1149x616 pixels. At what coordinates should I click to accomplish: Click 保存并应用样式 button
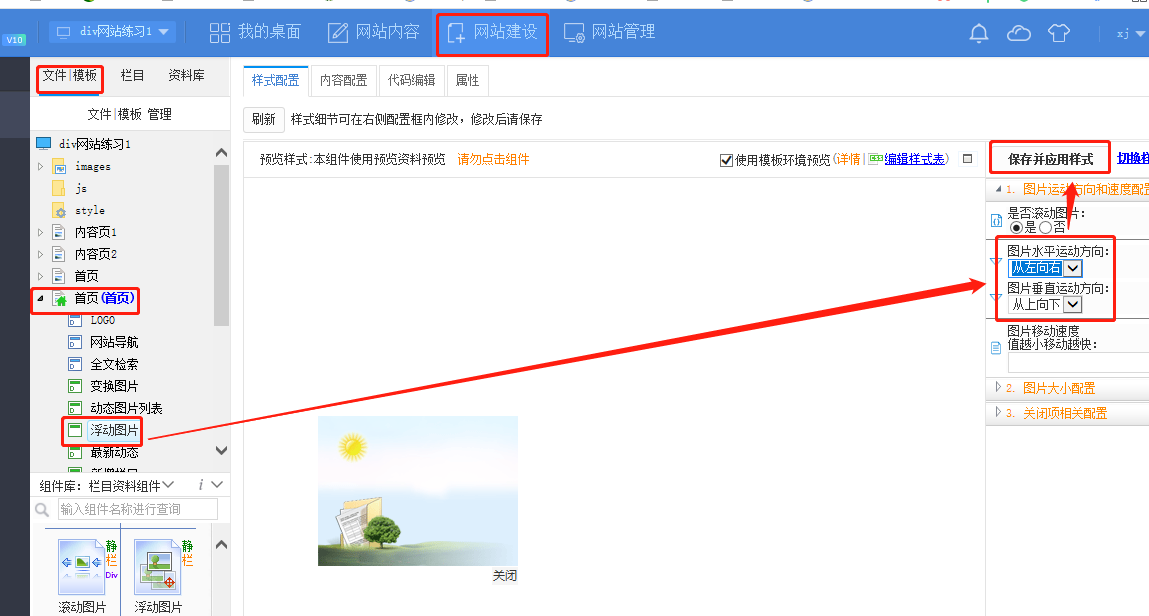point(1050,159)
